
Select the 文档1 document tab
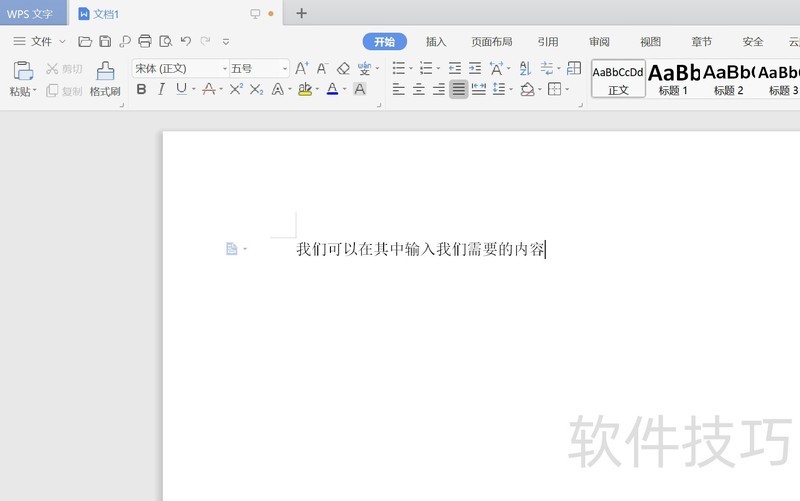click(x=176, y=13)
